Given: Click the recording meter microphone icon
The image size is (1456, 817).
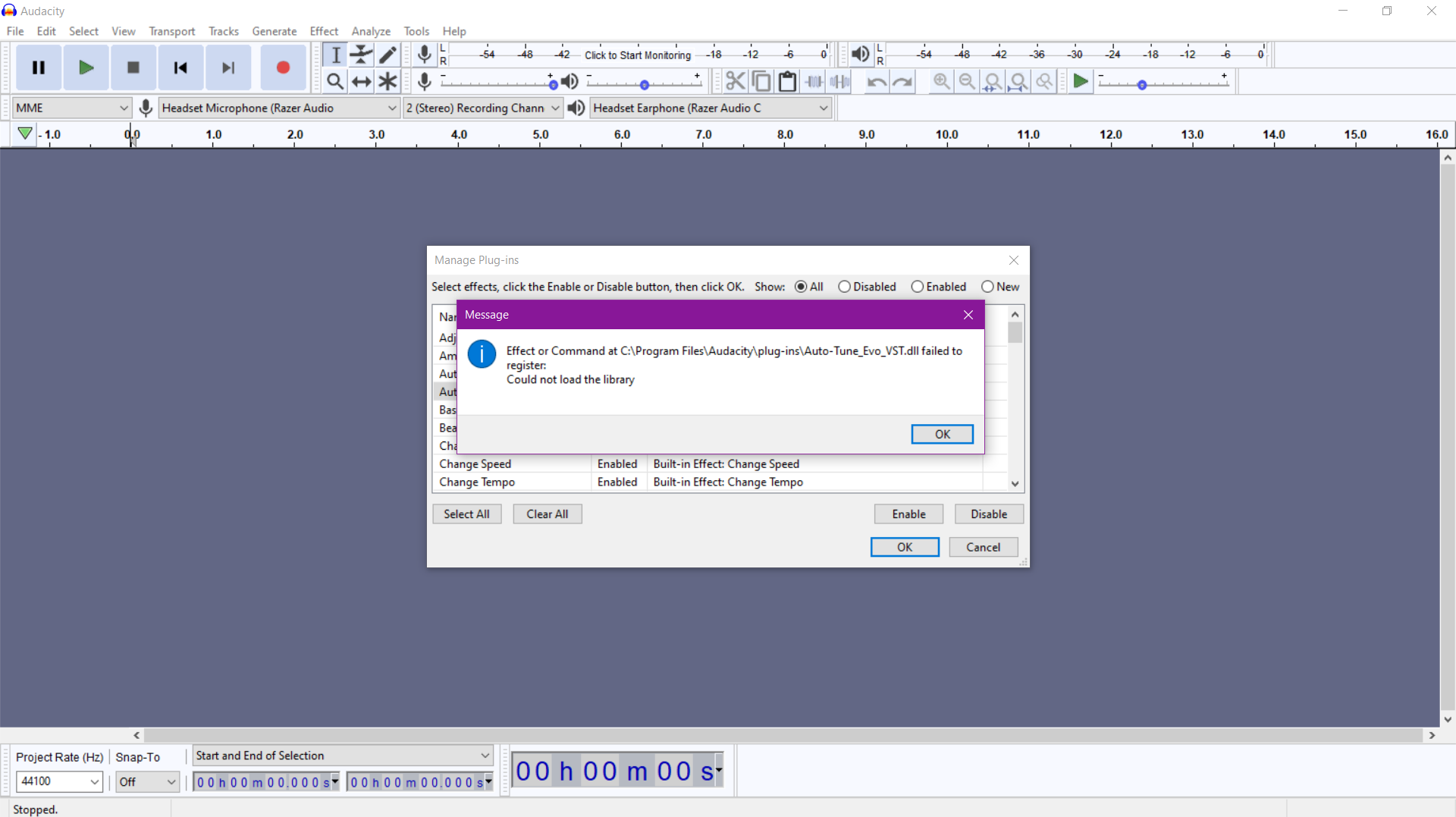Looking at the screenshot, I should coord(425,54).
